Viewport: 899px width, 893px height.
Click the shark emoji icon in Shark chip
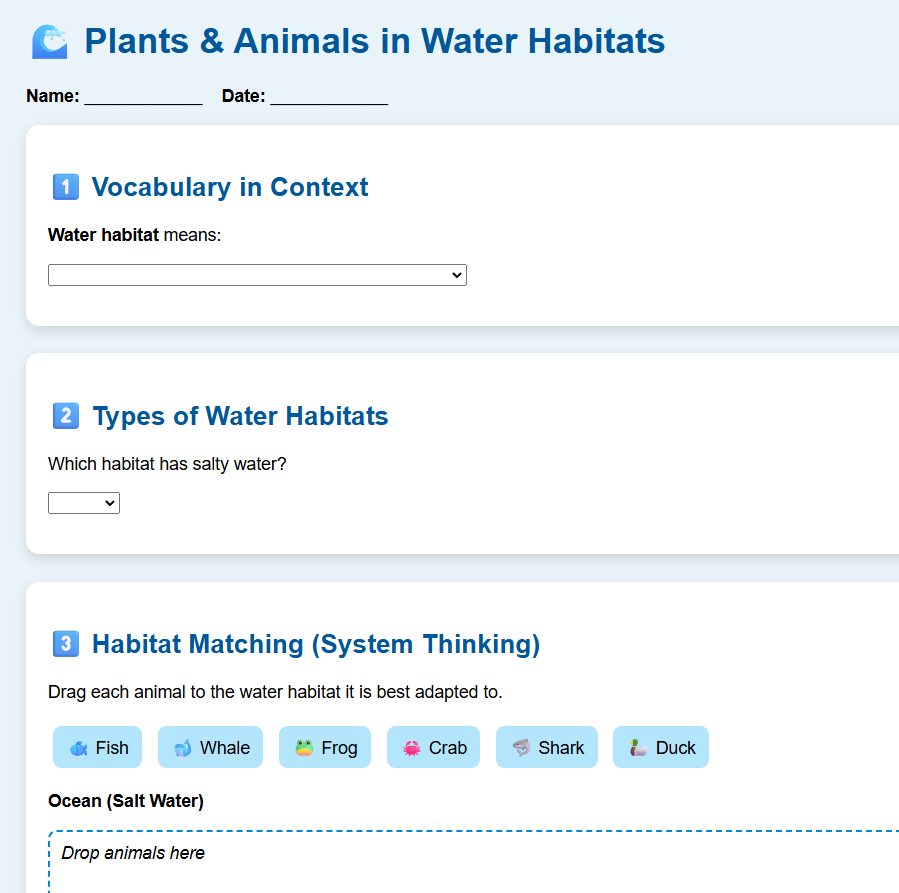[521, 748]
